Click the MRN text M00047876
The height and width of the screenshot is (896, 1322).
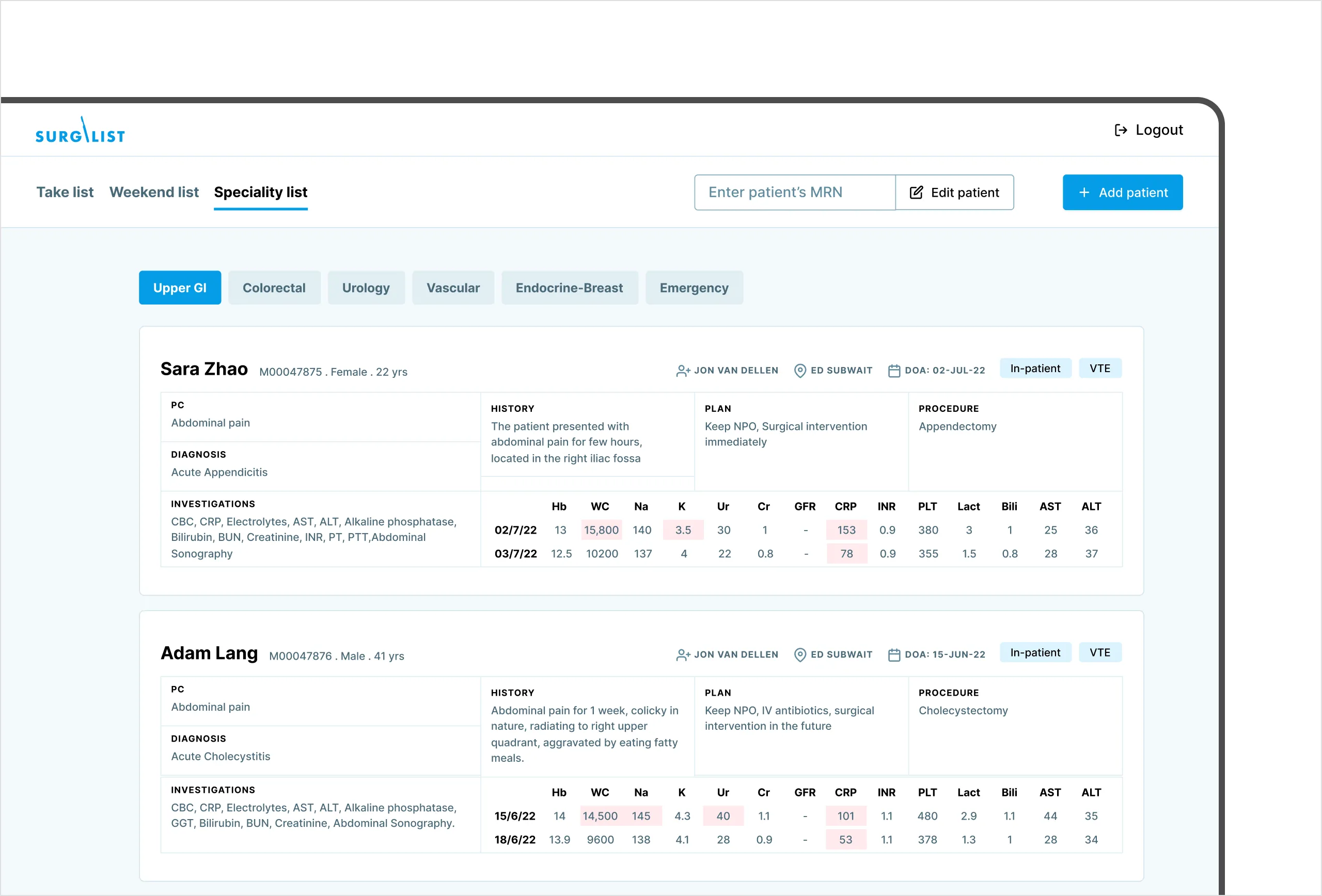[x=300, y=656]
